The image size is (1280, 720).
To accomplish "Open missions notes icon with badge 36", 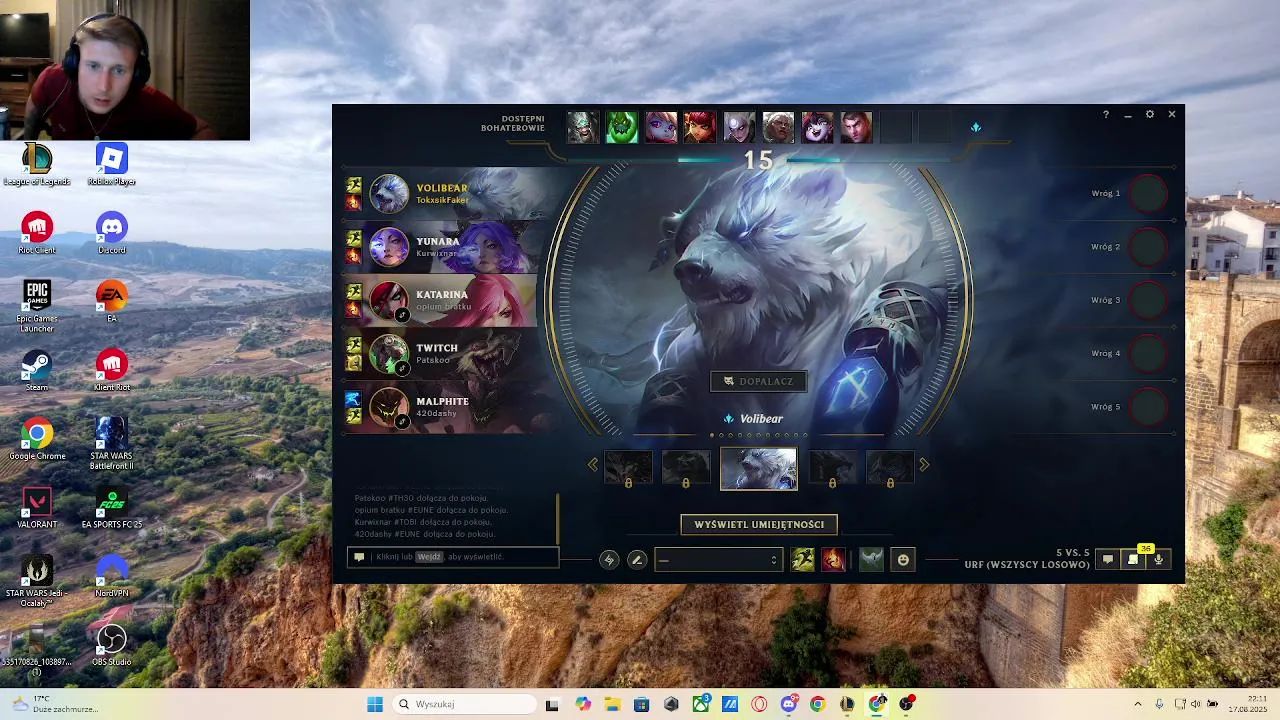I will [1133, 559].
